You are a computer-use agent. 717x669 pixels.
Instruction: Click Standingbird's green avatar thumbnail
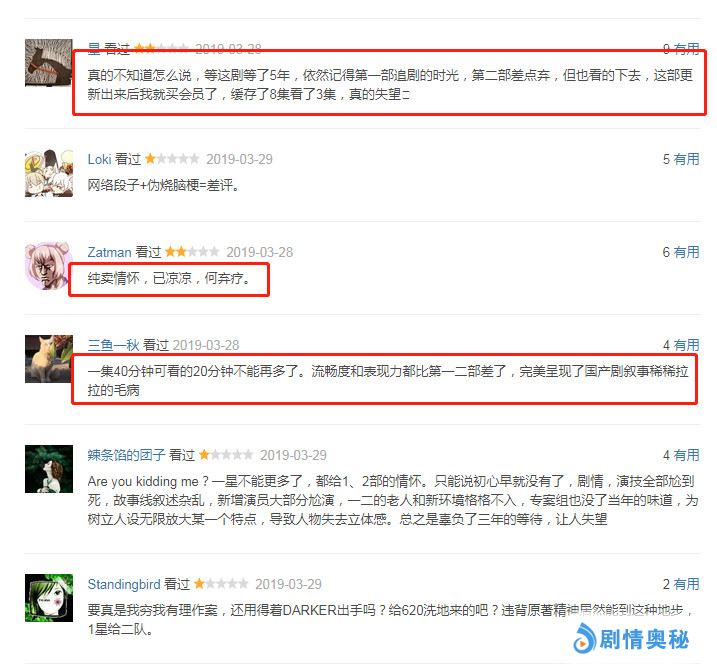coord(49,598)
